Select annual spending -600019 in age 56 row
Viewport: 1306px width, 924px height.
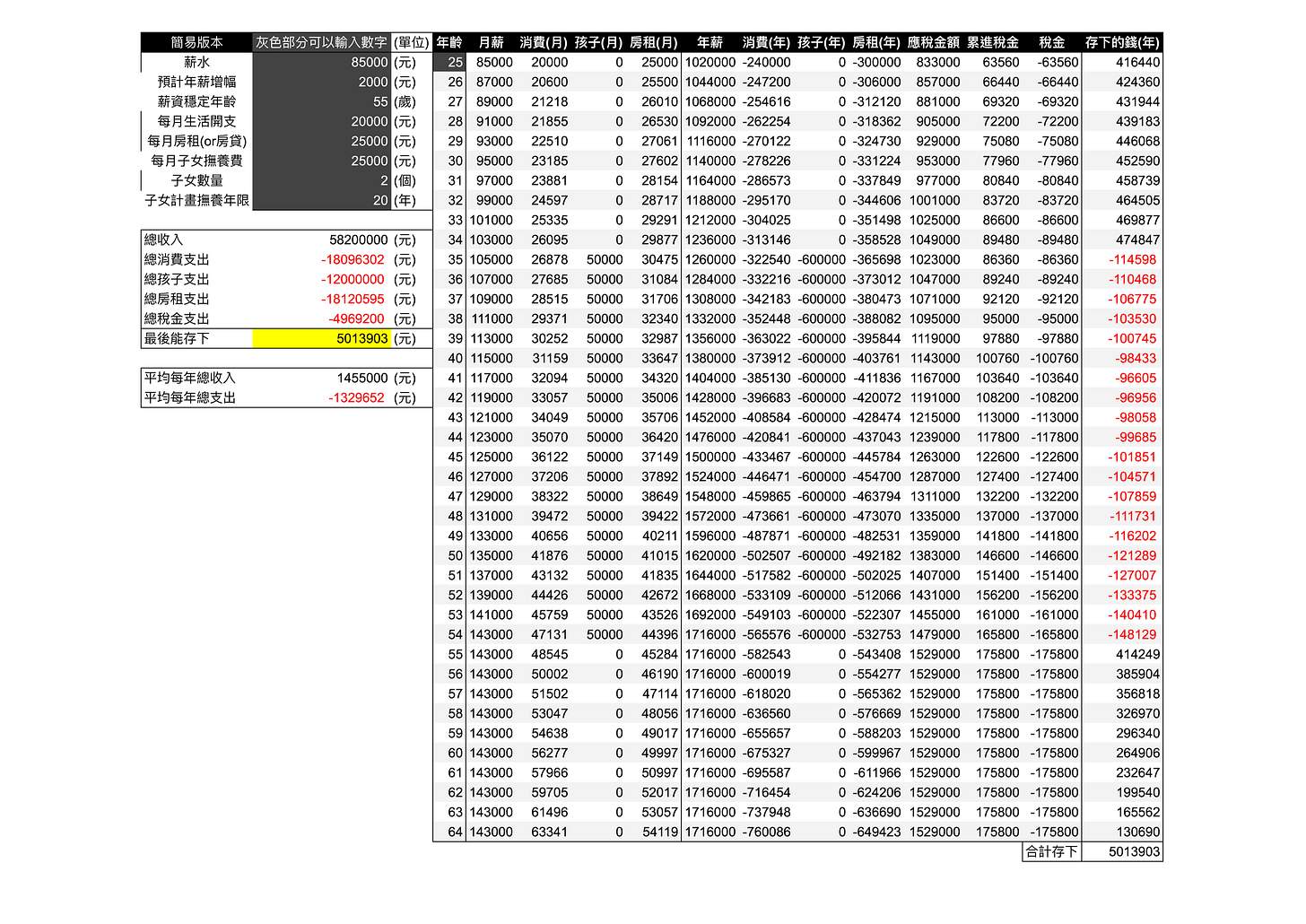coord(766,674)
